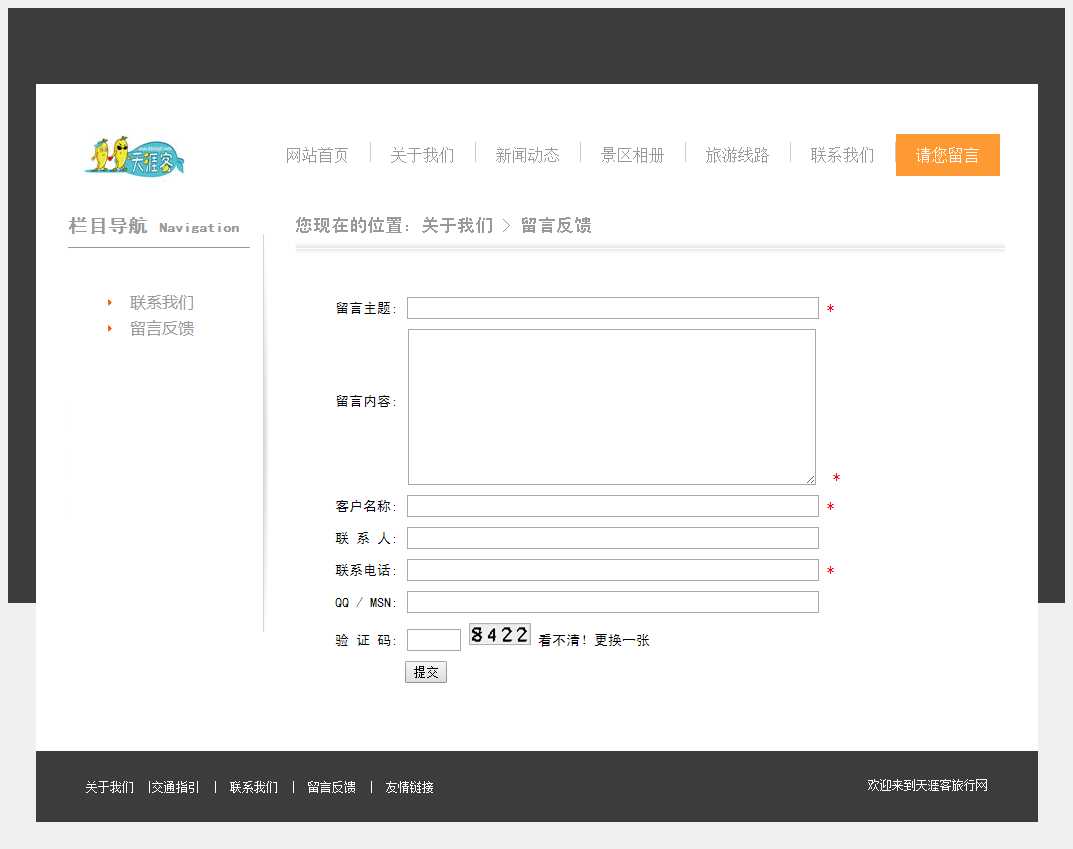Open the 交通指引 footer link
The width and height of the screenshot is (1073, 849).
pos(176,787)
